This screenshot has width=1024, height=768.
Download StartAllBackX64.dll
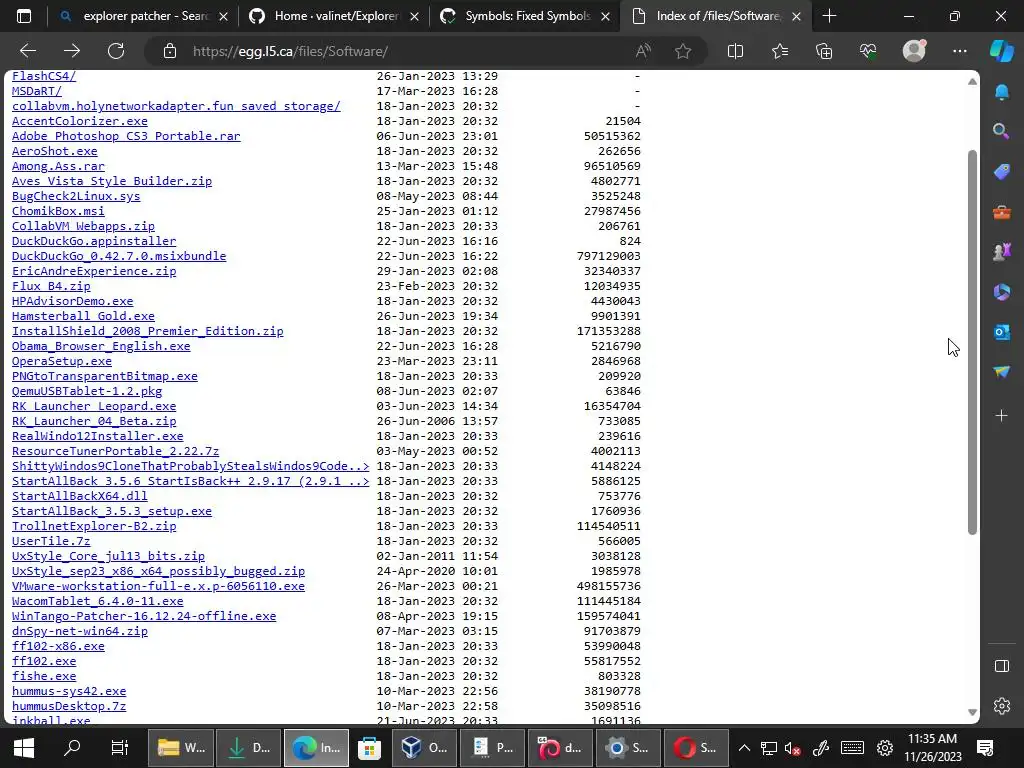tap(80, 496)
